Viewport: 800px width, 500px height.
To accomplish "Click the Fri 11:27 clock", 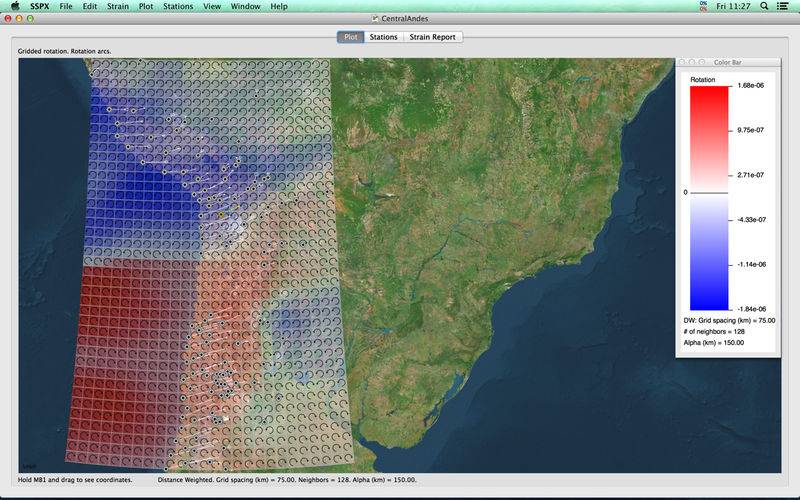I will pyautogui.click(x=733, y=6).
